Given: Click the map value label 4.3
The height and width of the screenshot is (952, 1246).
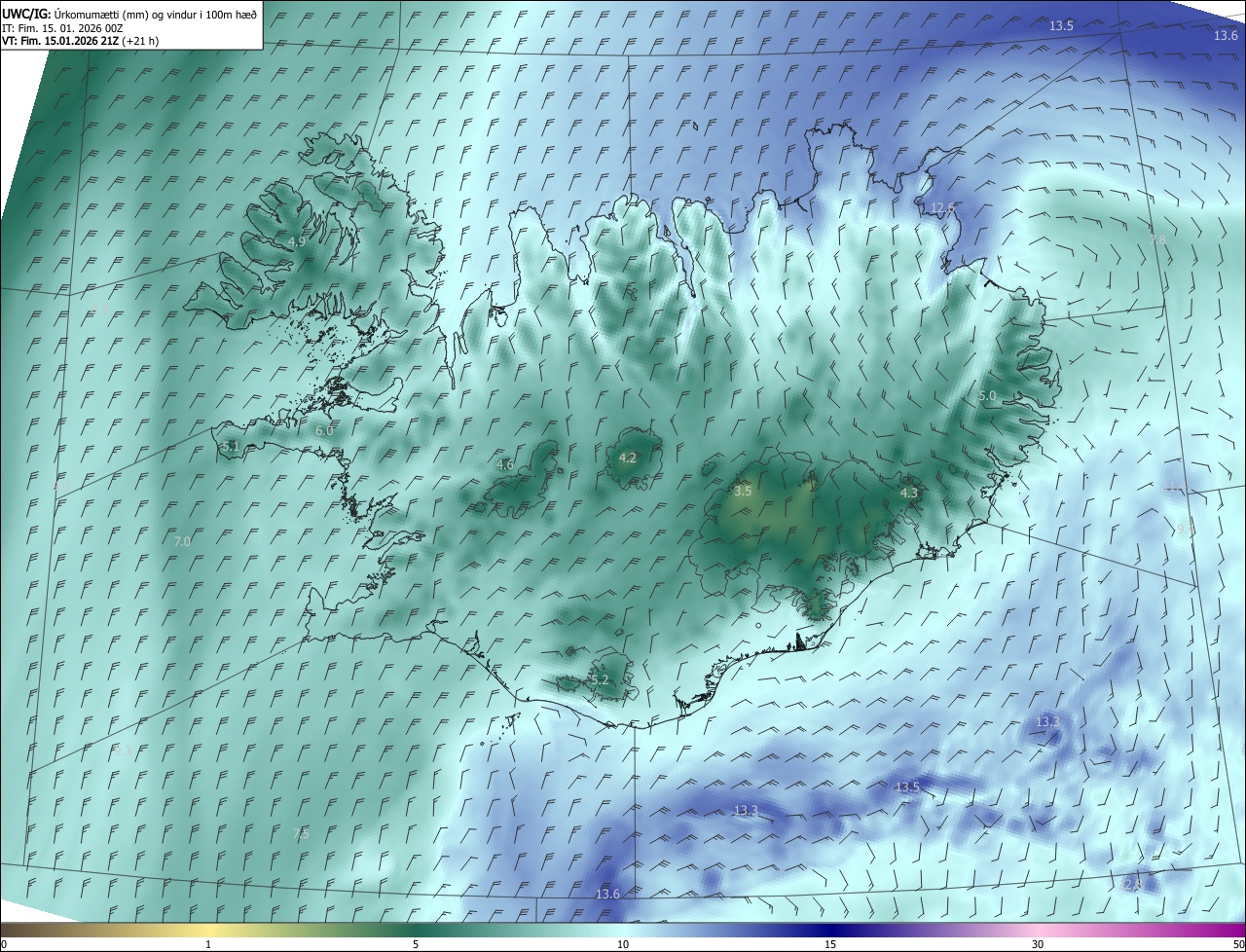Looking at the screenshot, I should point(908,494).
